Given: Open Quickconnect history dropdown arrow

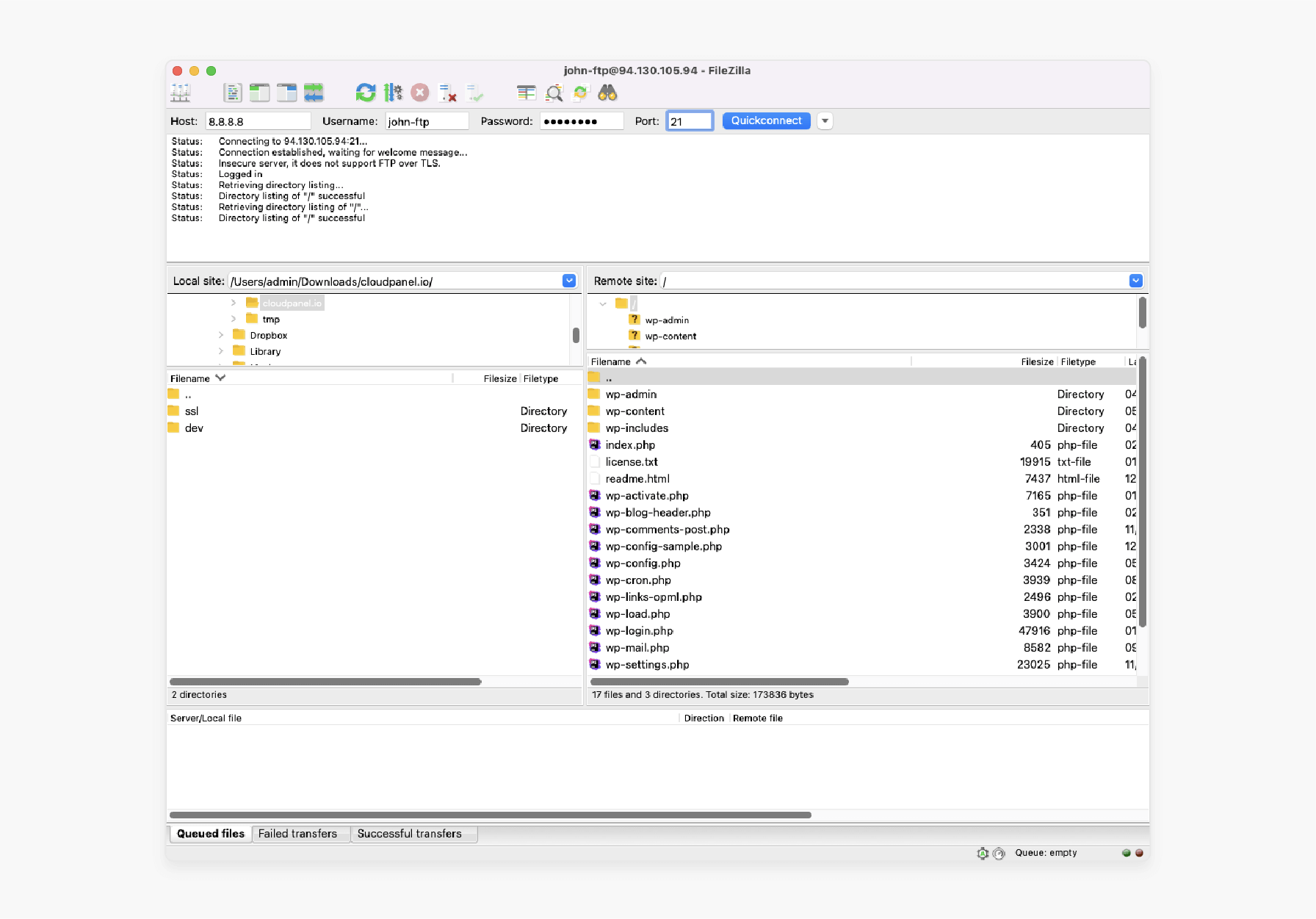Looking at the screenshot, I should tap(825, 120).
